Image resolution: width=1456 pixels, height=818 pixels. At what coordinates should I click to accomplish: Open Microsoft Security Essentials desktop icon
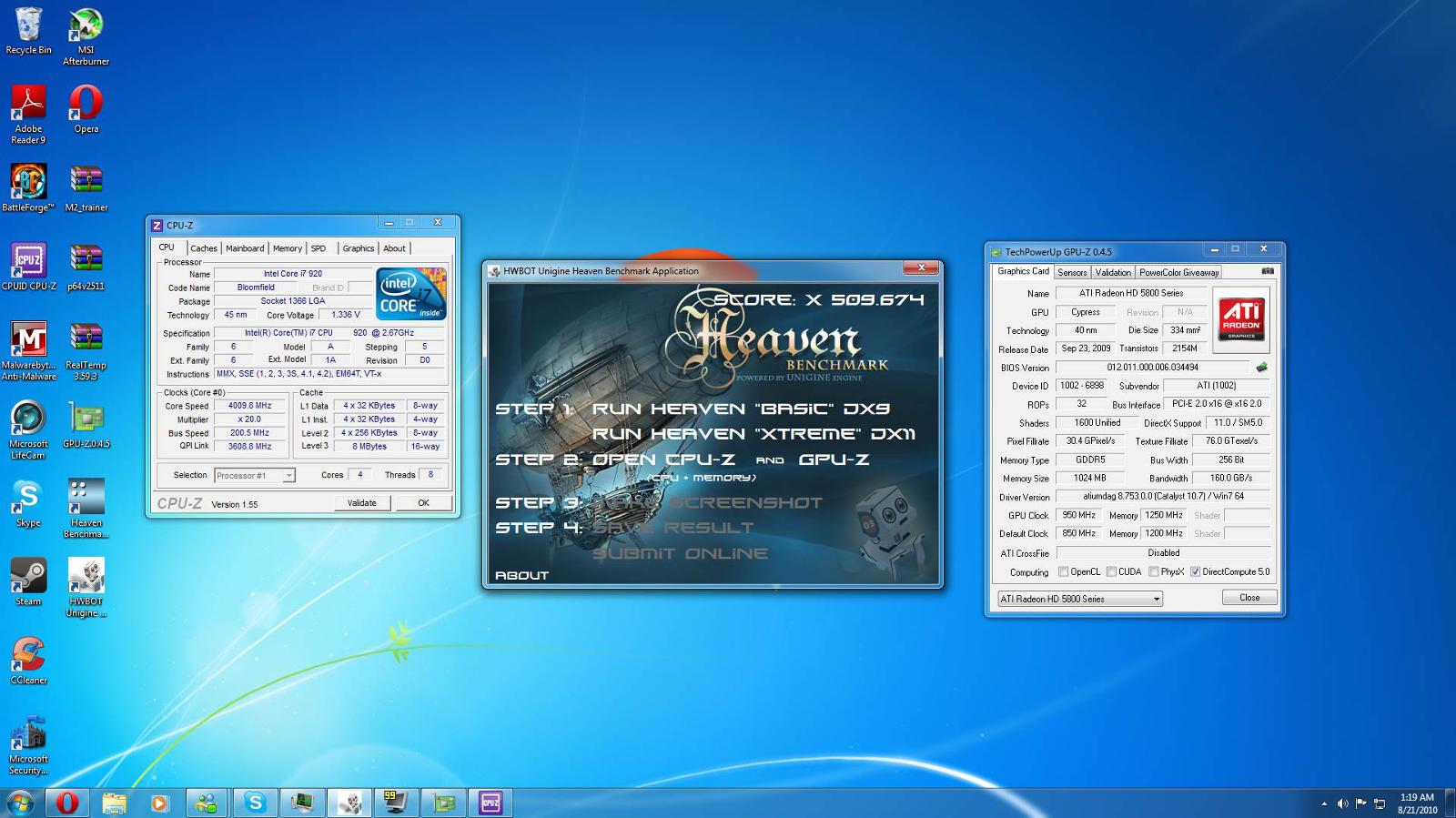[x=28, y=744]
